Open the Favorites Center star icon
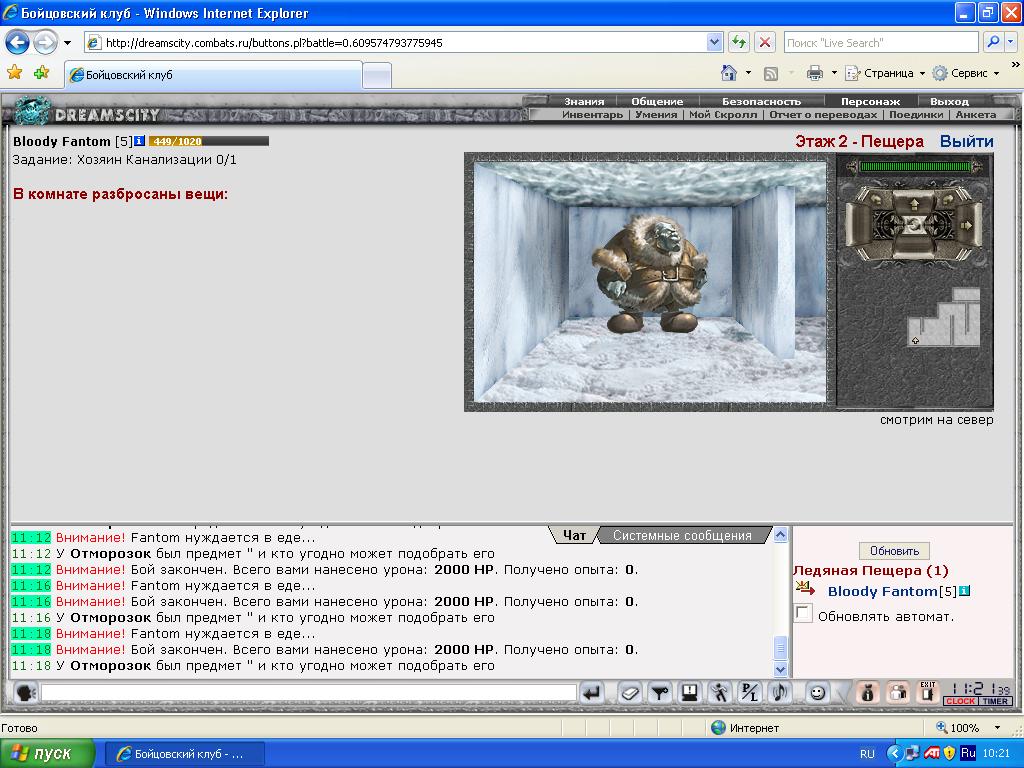 pyautogui.click(x=14, y=72)
